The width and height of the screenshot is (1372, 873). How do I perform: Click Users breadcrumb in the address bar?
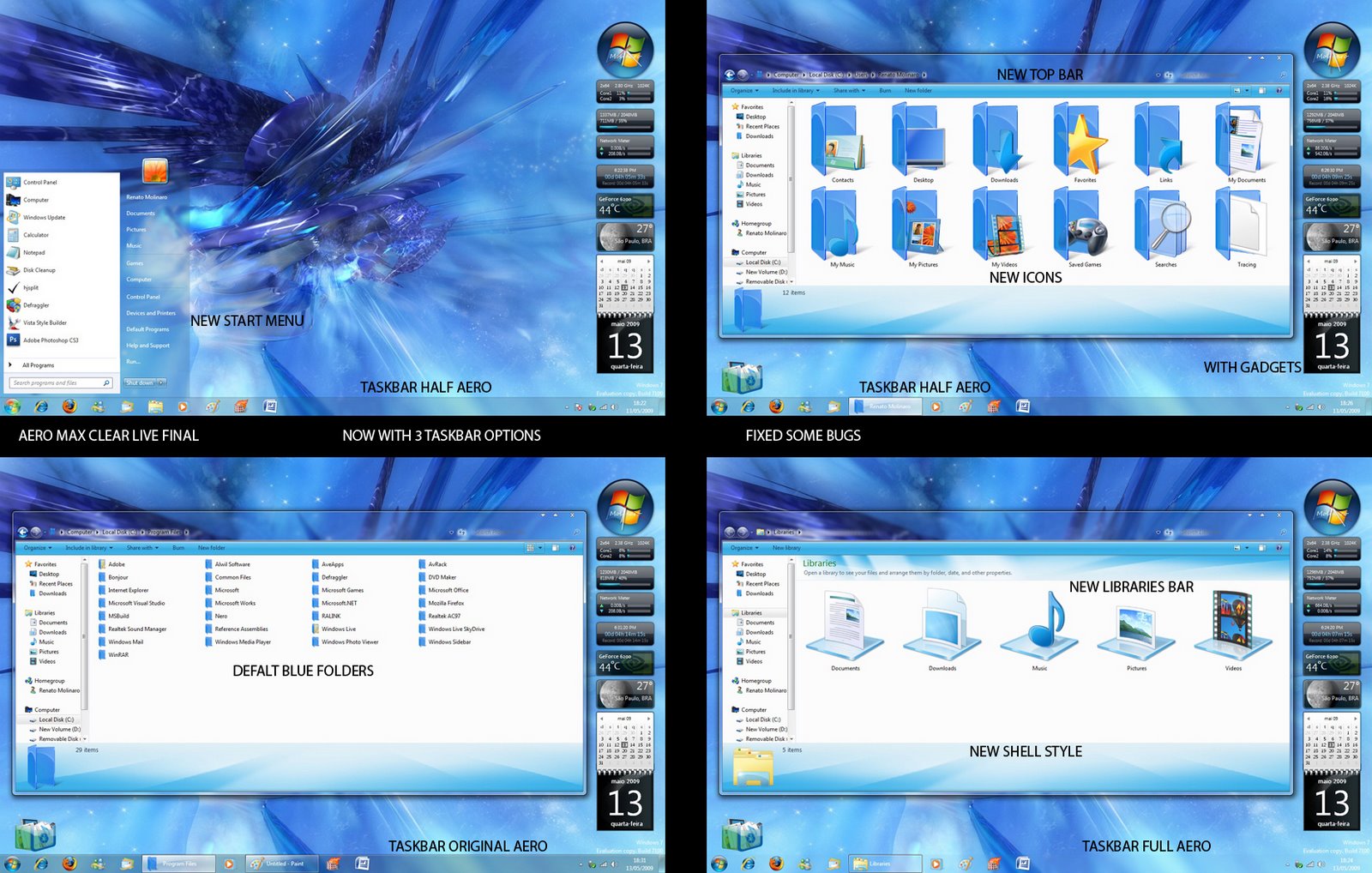(862, 75)
